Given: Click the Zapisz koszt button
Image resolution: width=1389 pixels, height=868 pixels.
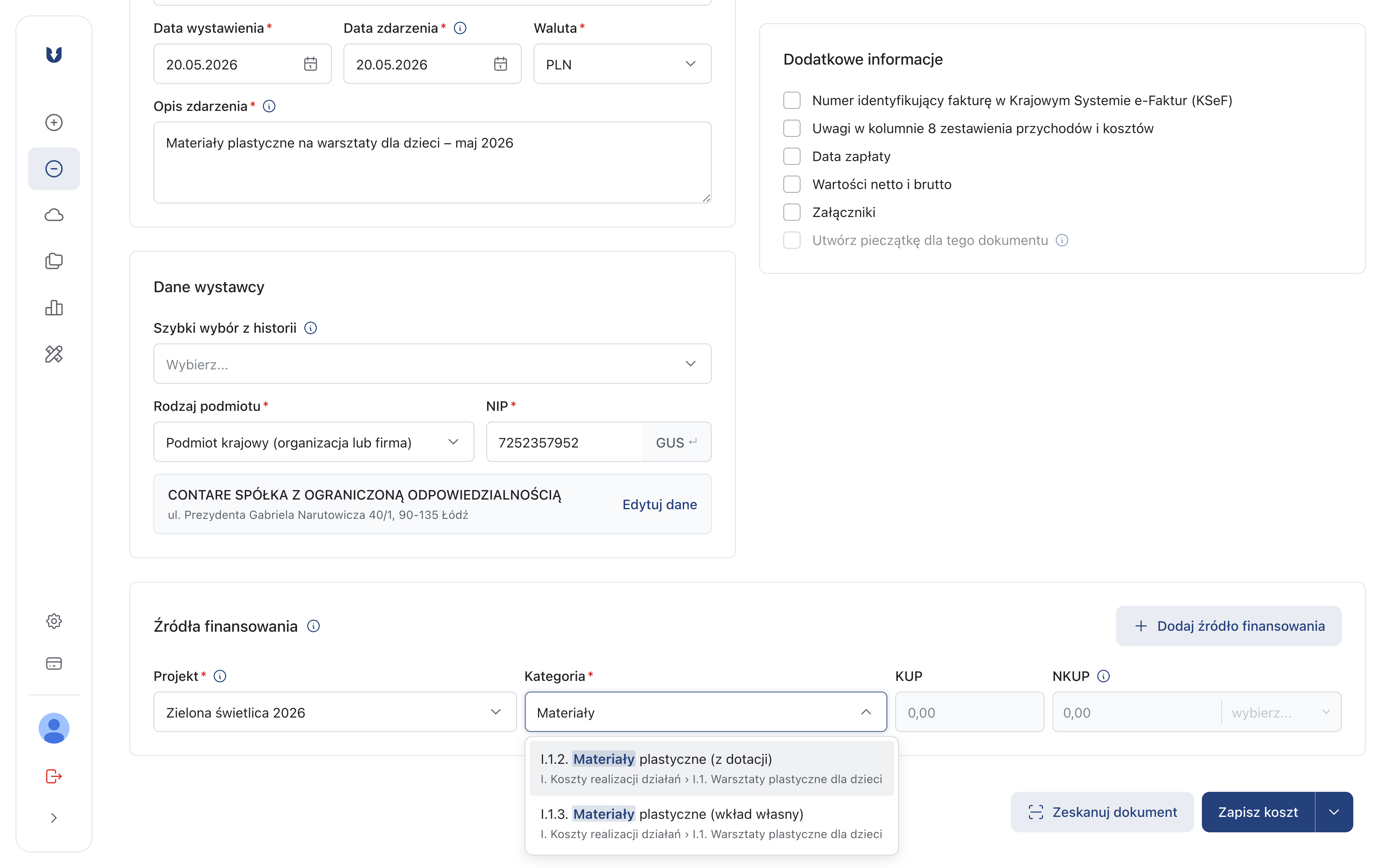Looking at the screenshot, I should click(x=1257, y=812).
